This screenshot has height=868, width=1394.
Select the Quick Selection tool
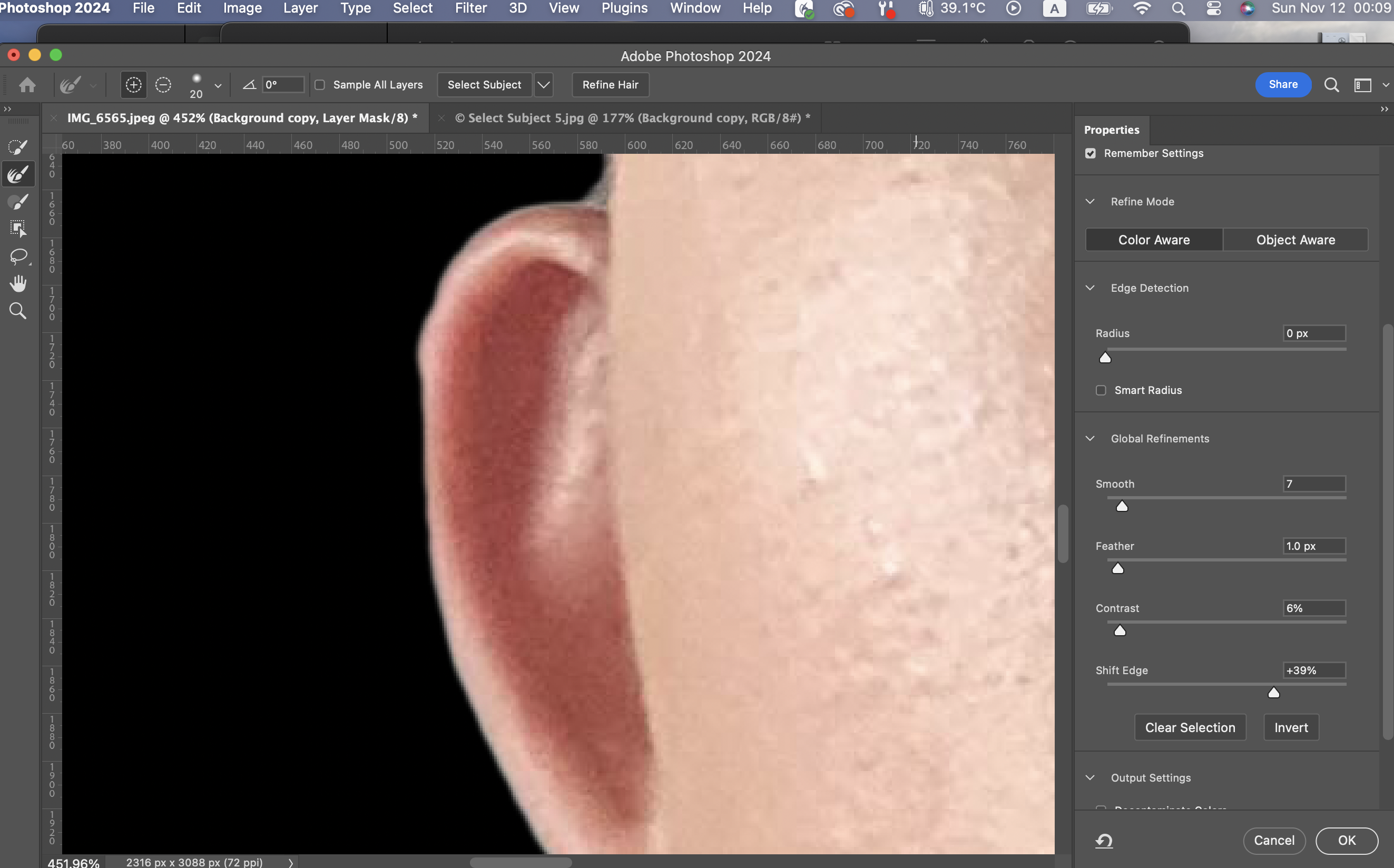18,147
